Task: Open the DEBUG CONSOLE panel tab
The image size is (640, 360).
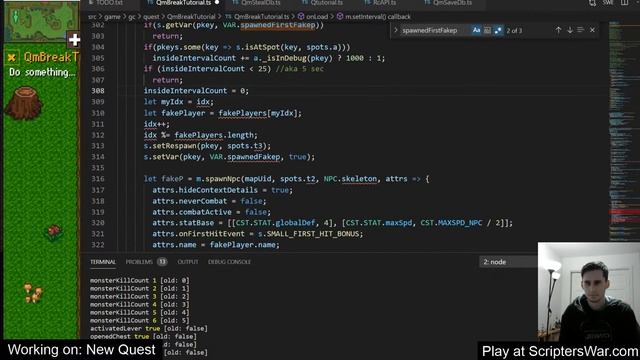Action: [x=229, y=262]
